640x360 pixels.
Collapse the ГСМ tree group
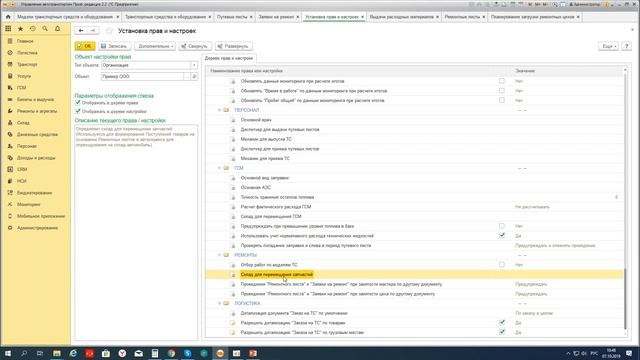tap(219, 168)
